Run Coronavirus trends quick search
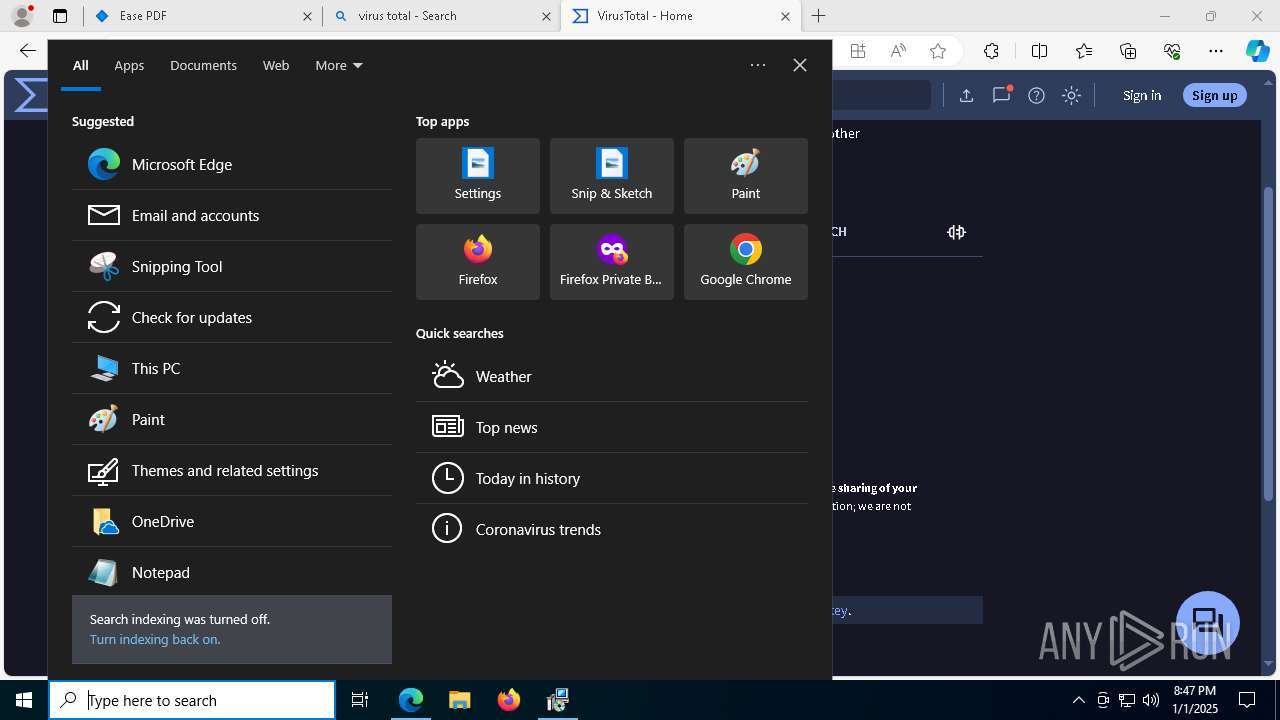The width and height of the screenshot is (1280, 720). coord(612,529)
